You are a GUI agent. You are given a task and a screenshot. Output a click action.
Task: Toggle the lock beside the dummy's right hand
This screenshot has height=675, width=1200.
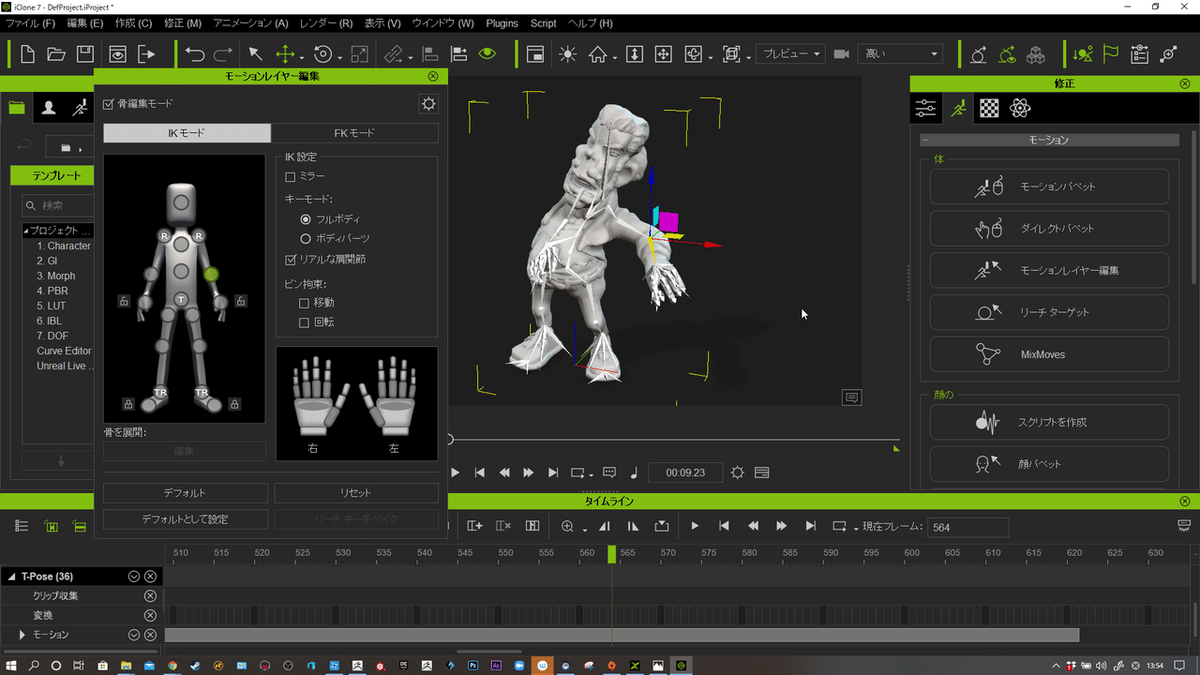click(123, 300)
